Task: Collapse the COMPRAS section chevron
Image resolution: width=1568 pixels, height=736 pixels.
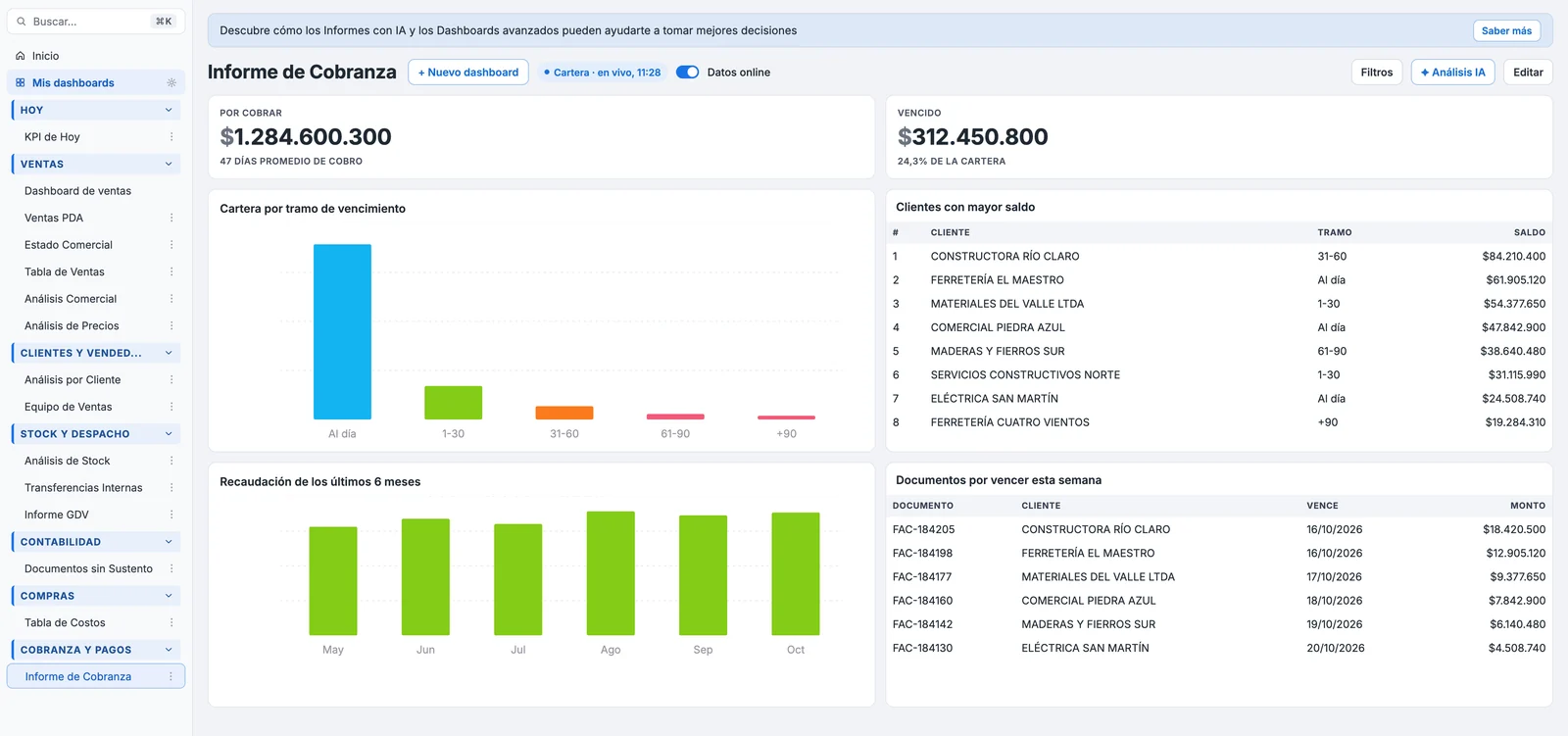Action: (x=169, y=595)
